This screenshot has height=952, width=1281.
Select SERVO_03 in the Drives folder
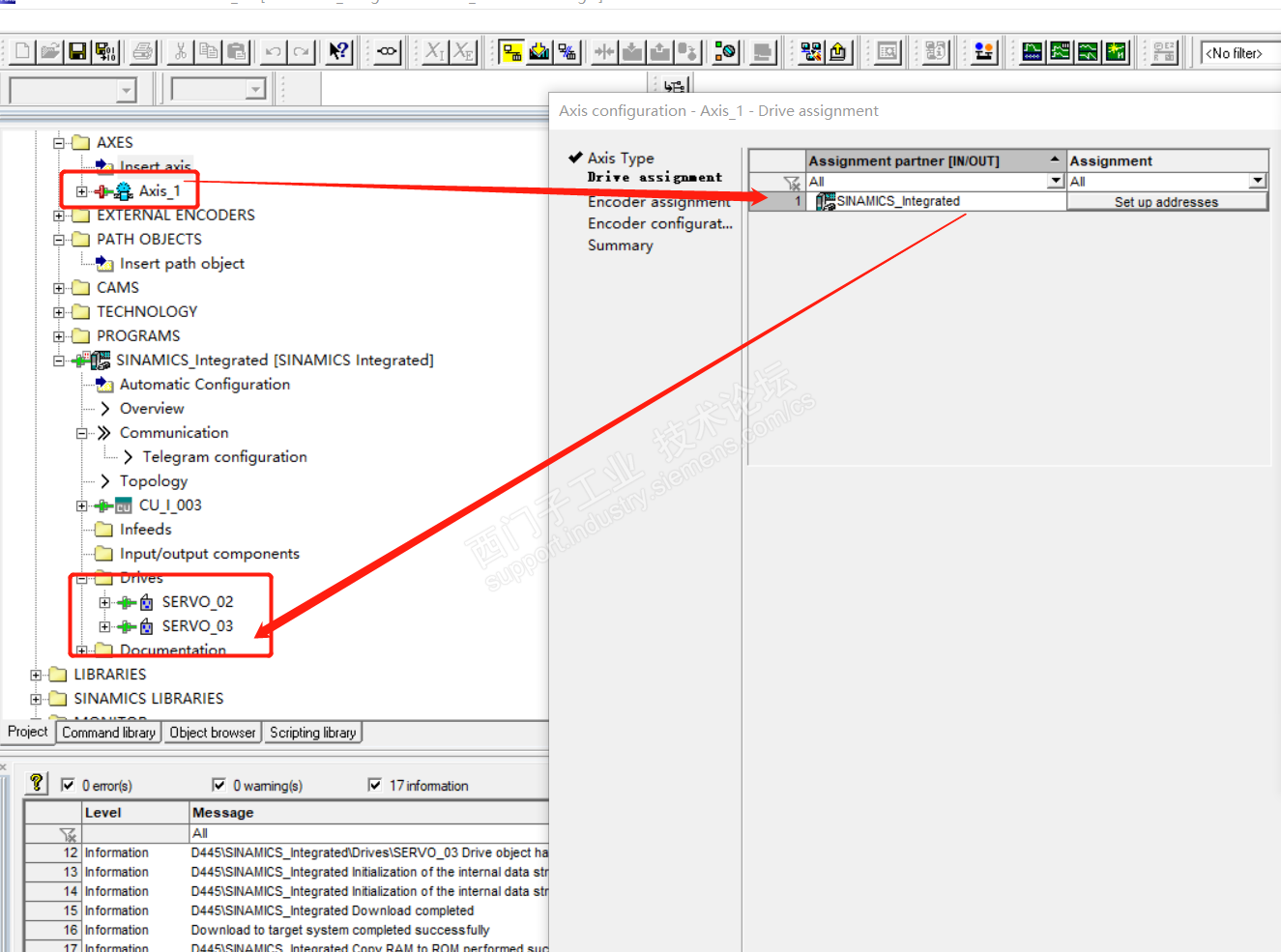pyautogui.click(x=197, y=626)
